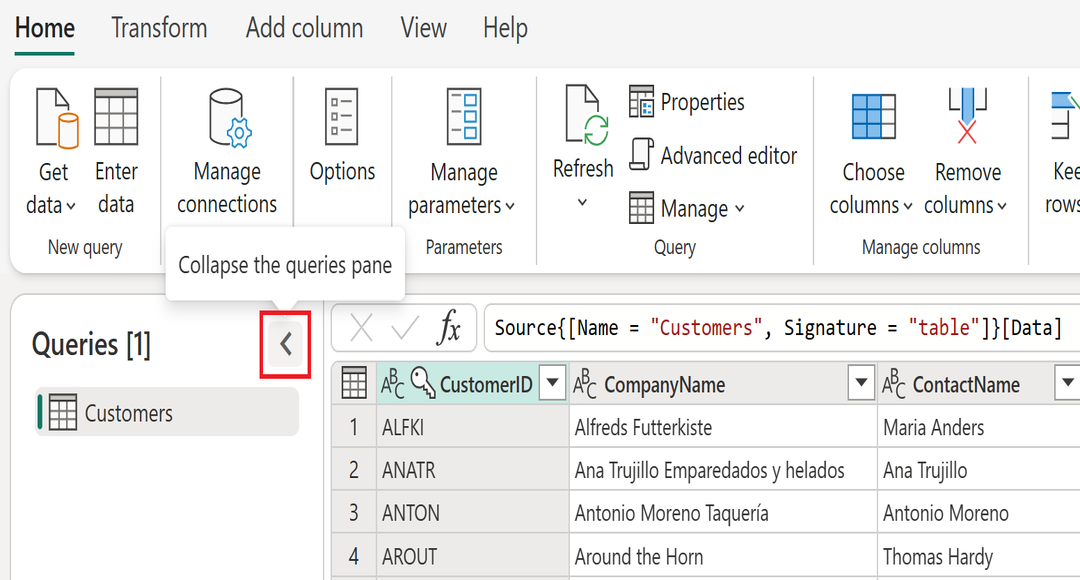Open the CompanyName column filter dropdown
Viewport: 1080px width, 580px height.
coord(860,383)
